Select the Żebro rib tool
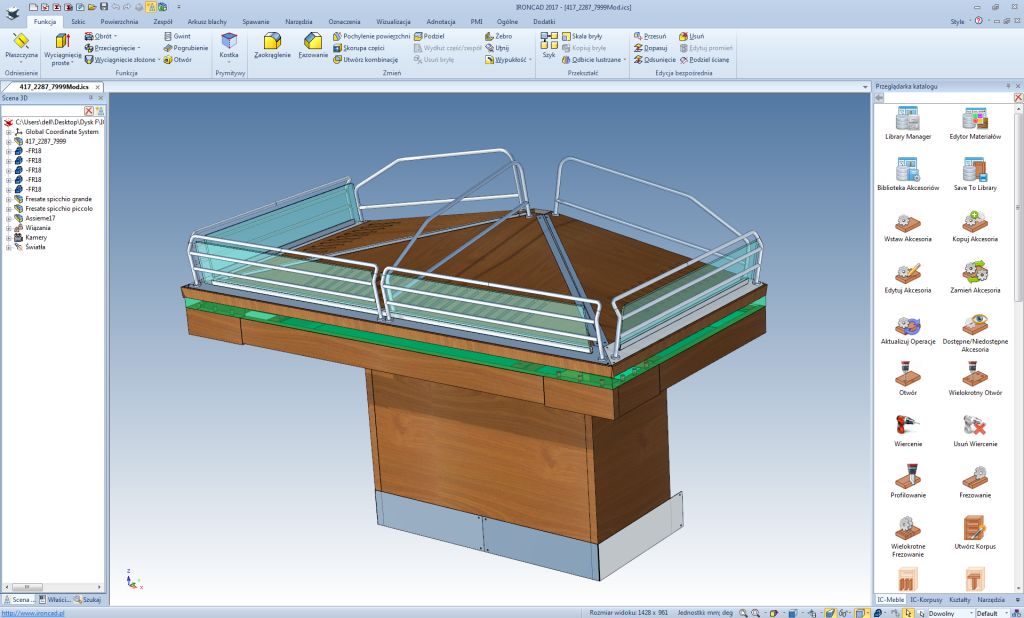The height and width of the screenshot is (618, 1024). 498,36
